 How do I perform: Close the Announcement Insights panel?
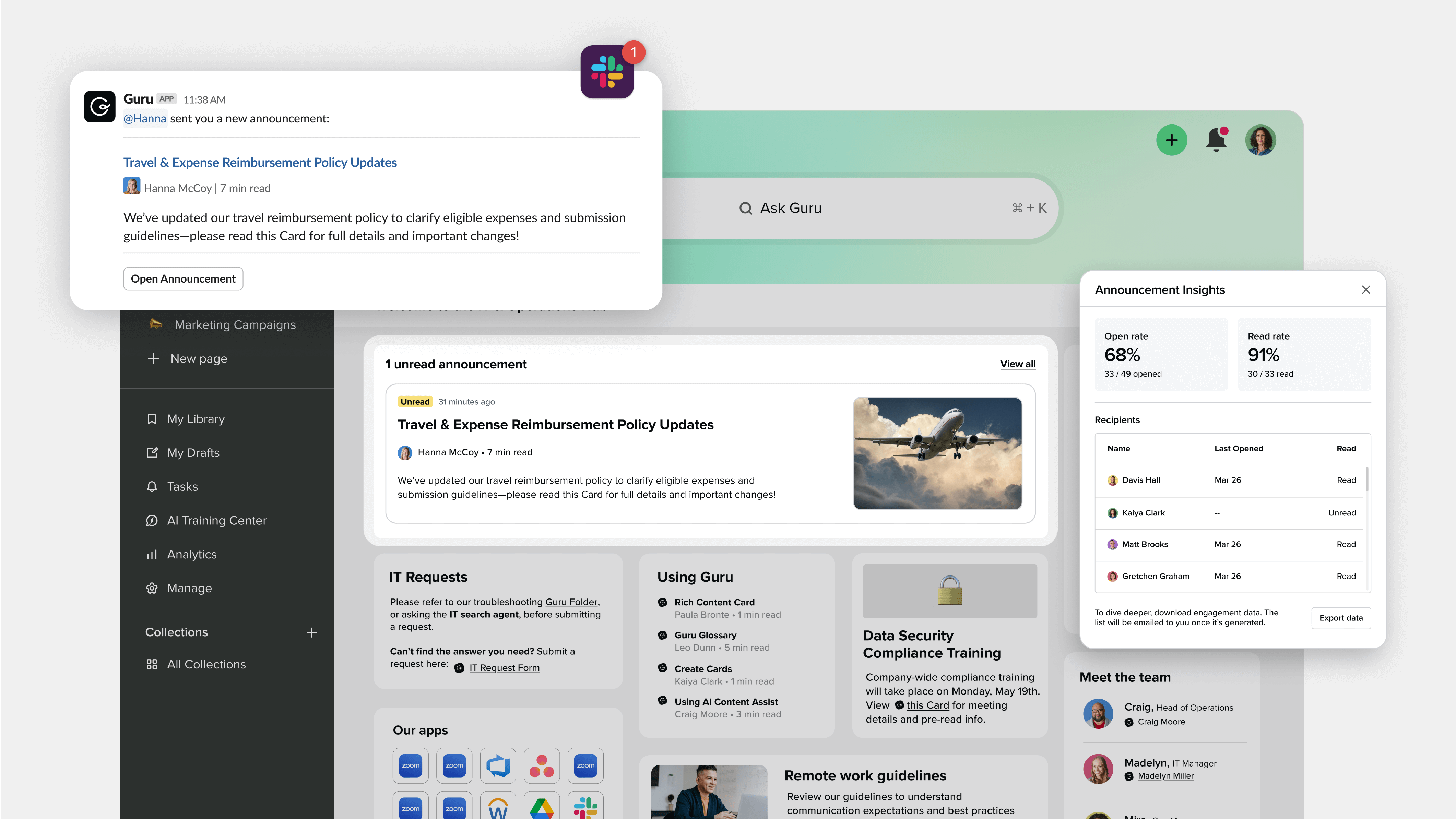[1365, 290]
